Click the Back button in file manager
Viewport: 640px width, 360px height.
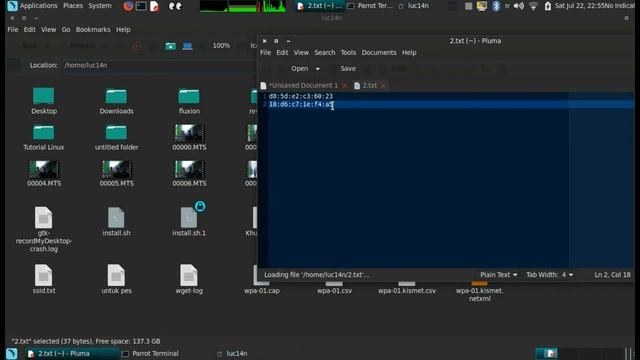pos(30,46)
